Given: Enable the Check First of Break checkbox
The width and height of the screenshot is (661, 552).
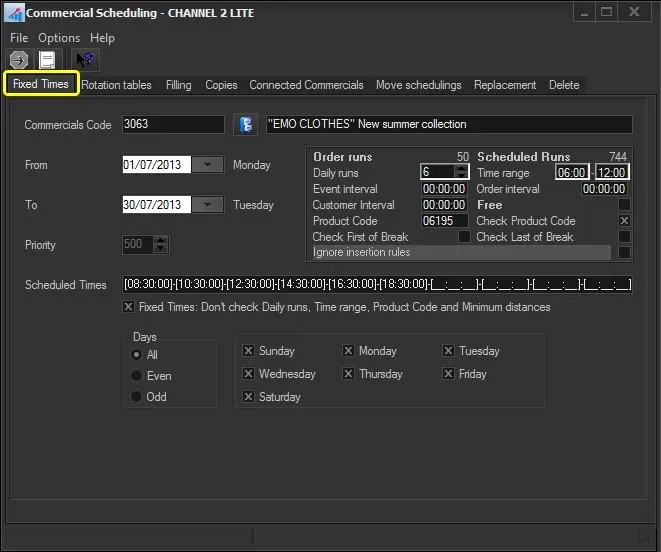Looking at the screenshot, I should point(464,237).
